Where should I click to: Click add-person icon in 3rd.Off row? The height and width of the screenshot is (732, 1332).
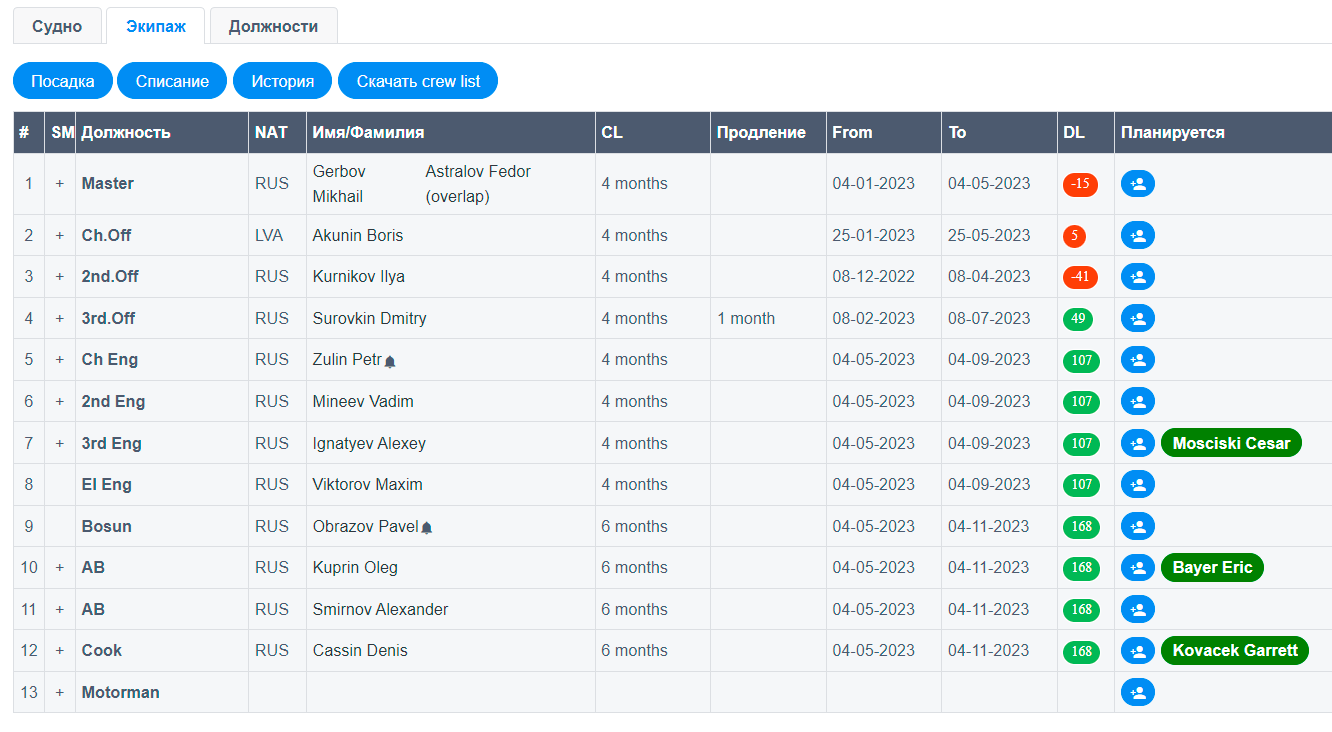click(1137, 319)
